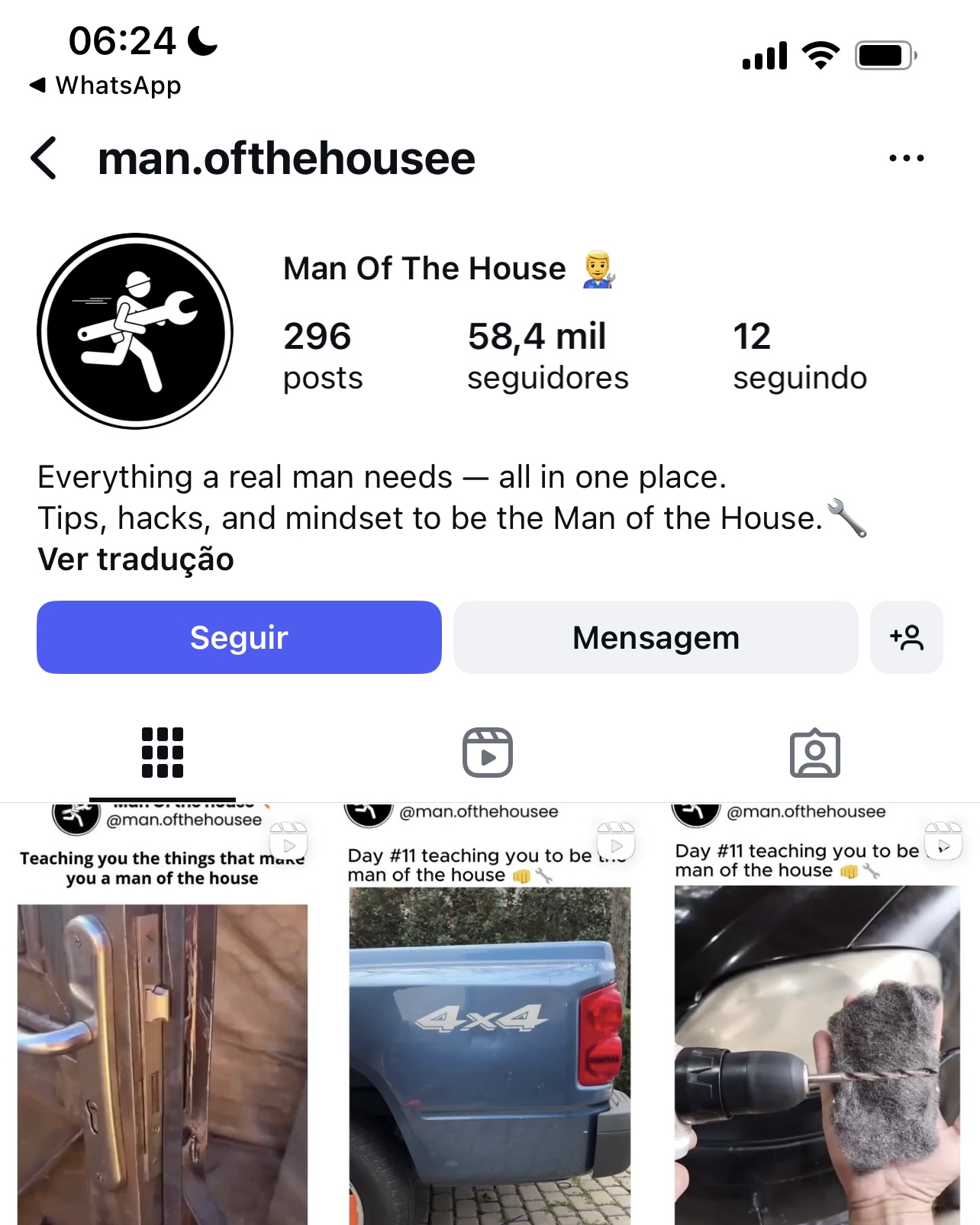Tap the add-person suggestions icon

[906, 637]
